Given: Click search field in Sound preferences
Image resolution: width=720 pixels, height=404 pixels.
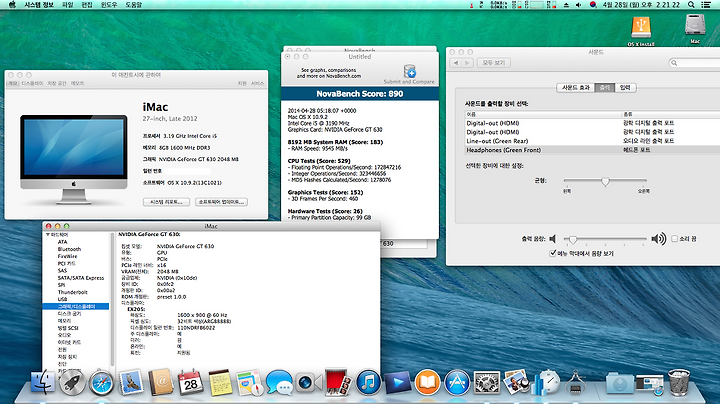Looking at the screenshot, I should [694, 63].
